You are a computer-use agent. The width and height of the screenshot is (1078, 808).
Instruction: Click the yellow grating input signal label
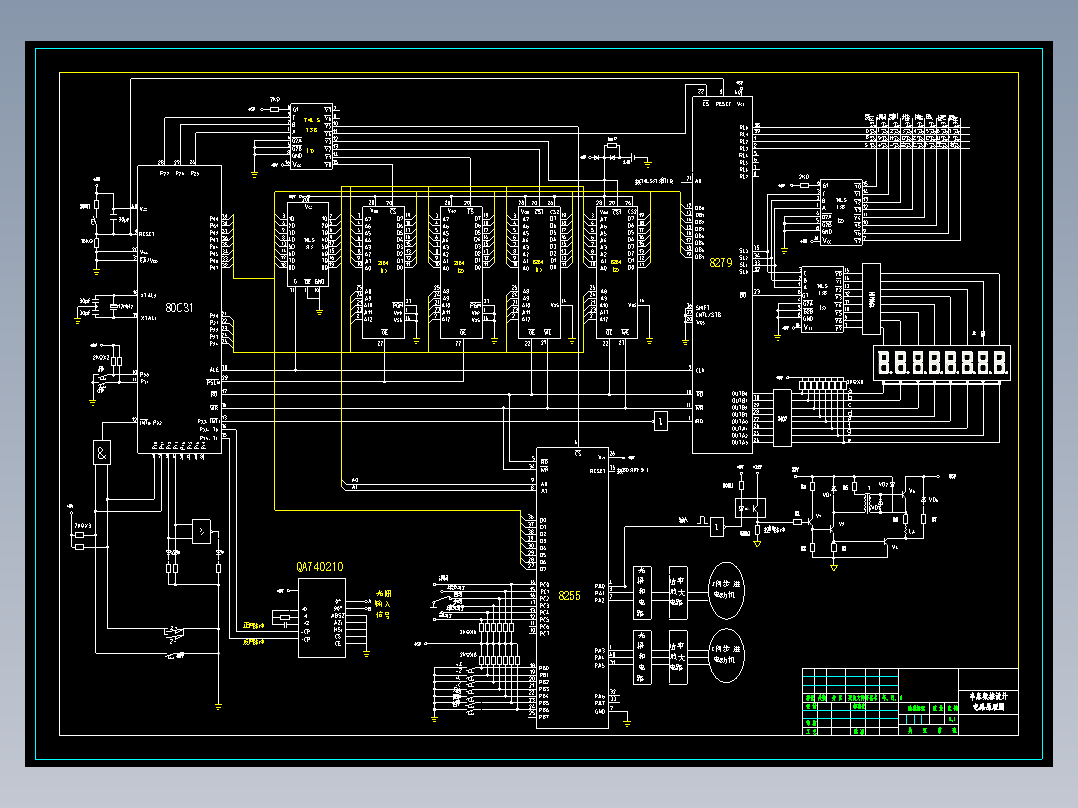[x=383, y=604]
